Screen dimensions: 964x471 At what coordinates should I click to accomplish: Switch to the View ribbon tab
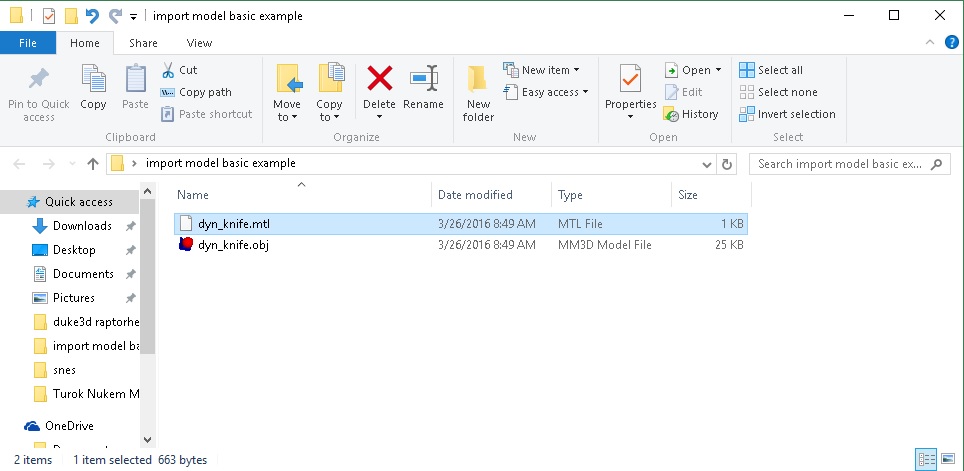[x=199, y=43]
